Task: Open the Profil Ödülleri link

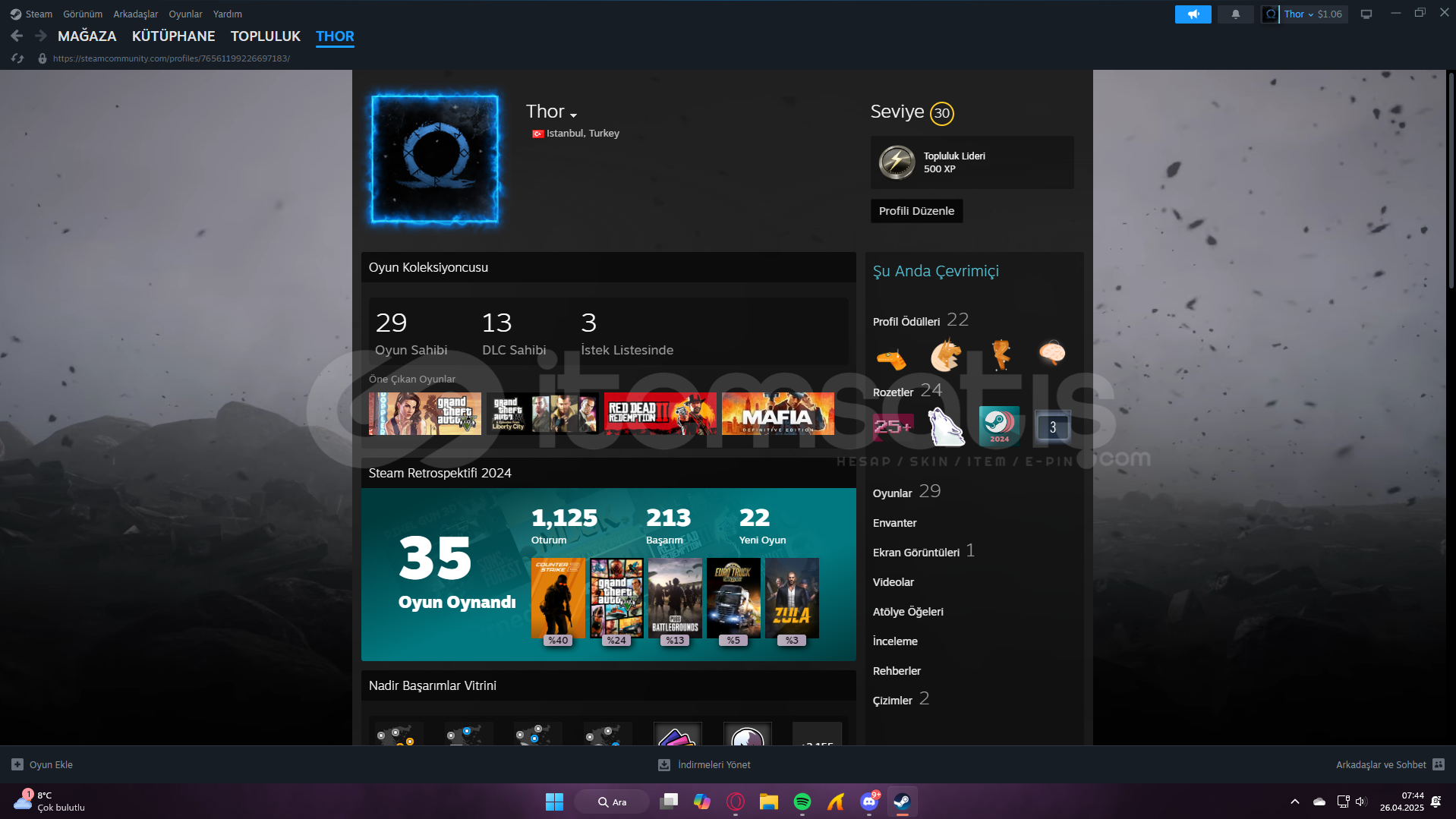Action: [x=906, y=322]
